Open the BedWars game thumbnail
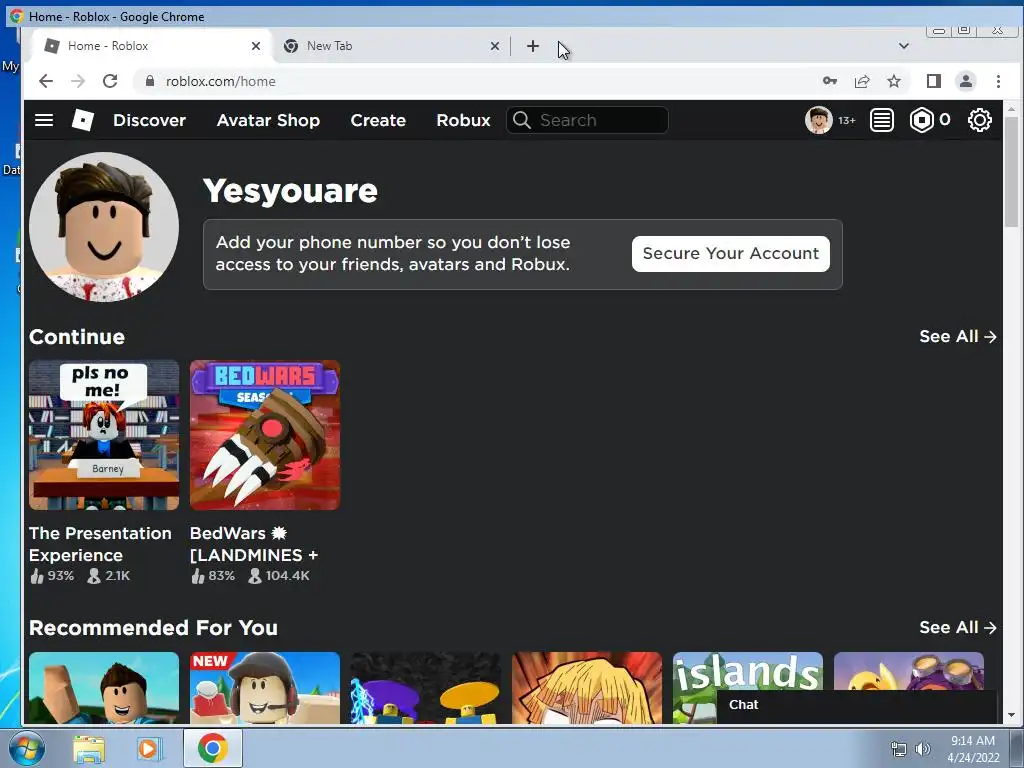Viewport: 1024px width, 768px height. point(265,435)
